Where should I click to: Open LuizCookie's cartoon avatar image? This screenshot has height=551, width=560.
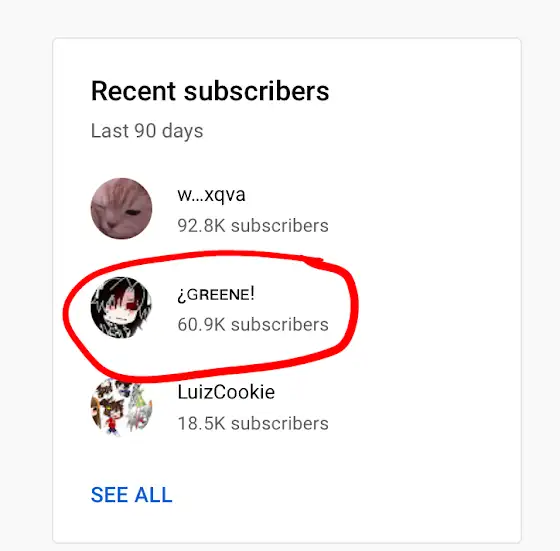[x=121, y=406]
